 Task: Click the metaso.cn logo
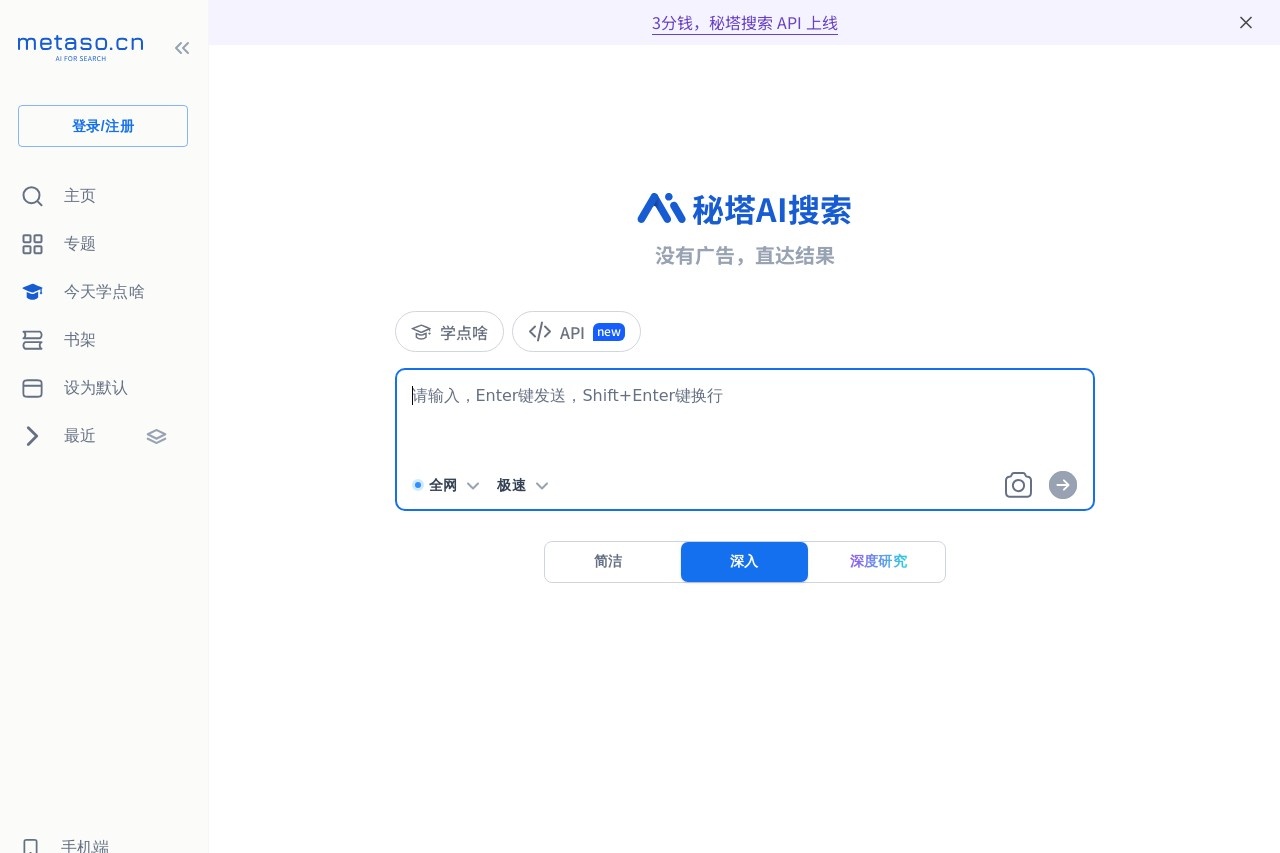80,47
